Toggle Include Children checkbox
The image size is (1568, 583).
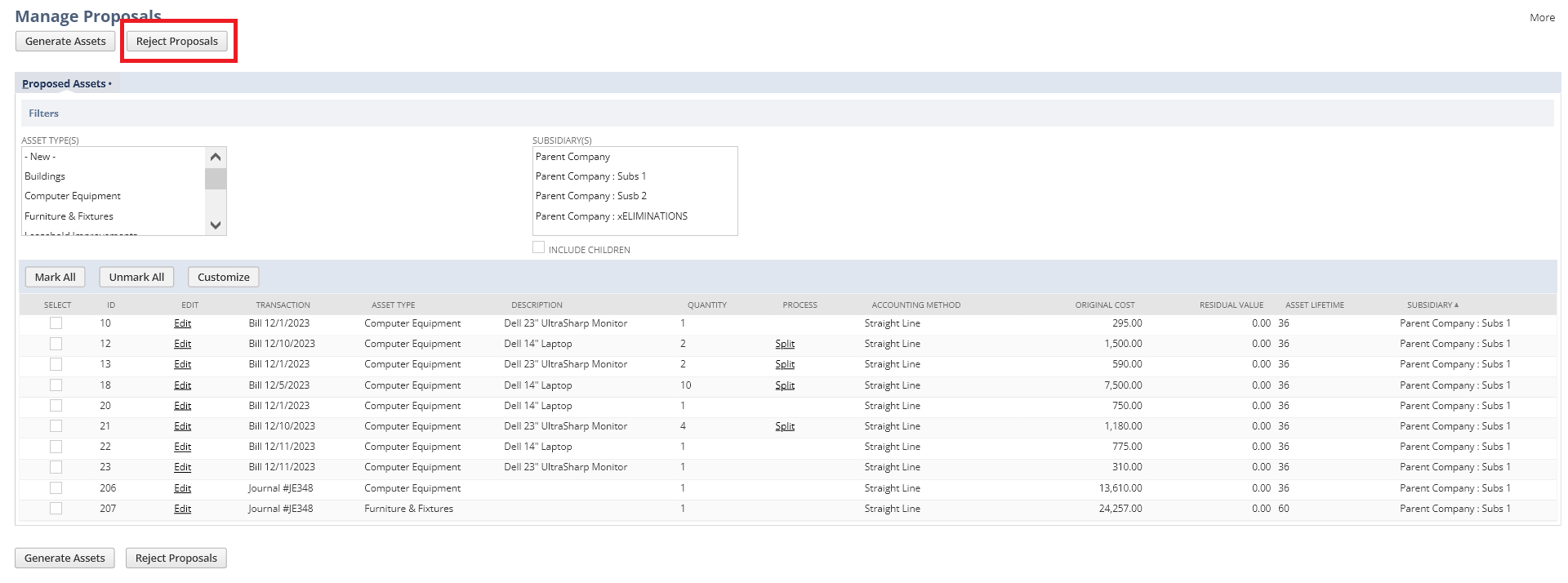point(538,247)
